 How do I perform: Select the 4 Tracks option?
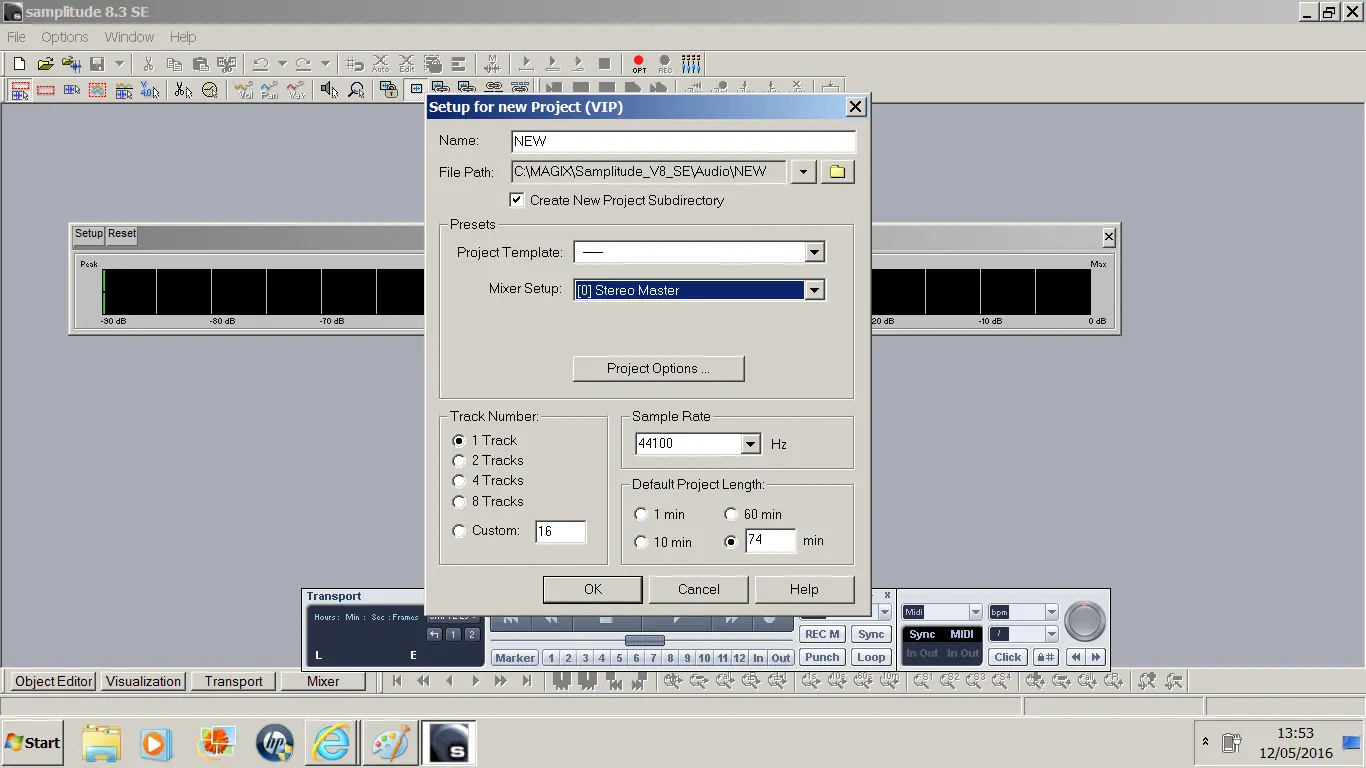click(459, 481)
